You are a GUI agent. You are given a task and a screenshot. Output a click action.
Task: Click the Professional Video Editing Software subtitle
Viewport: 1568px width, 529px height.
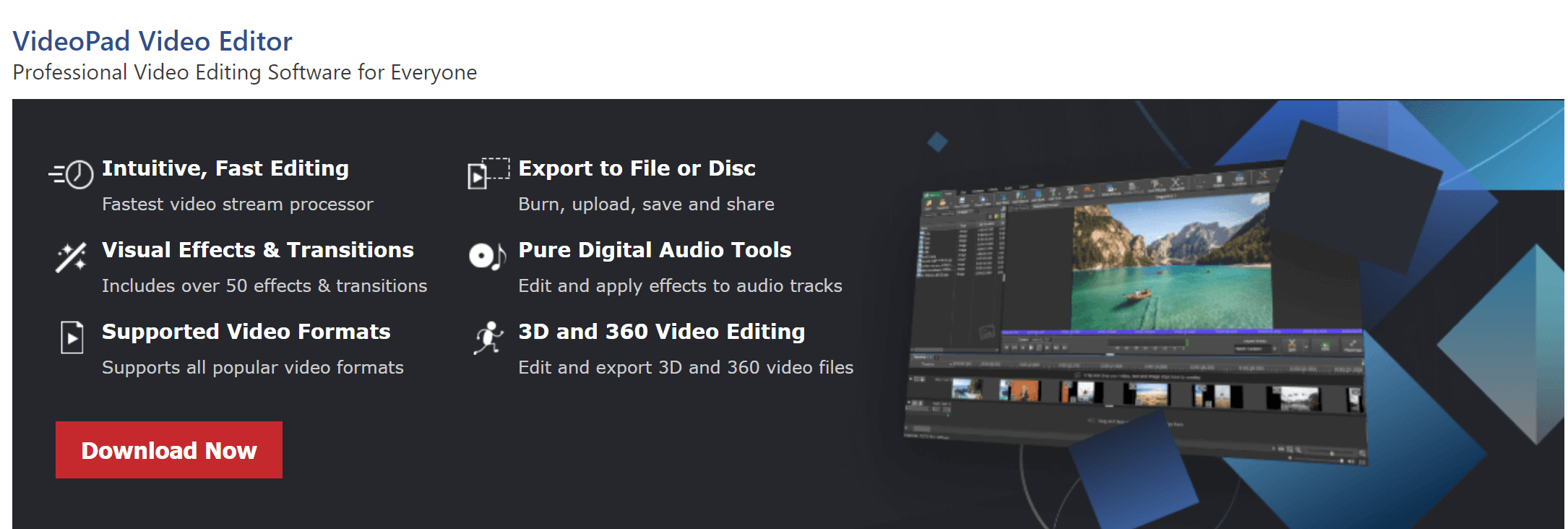245,72
